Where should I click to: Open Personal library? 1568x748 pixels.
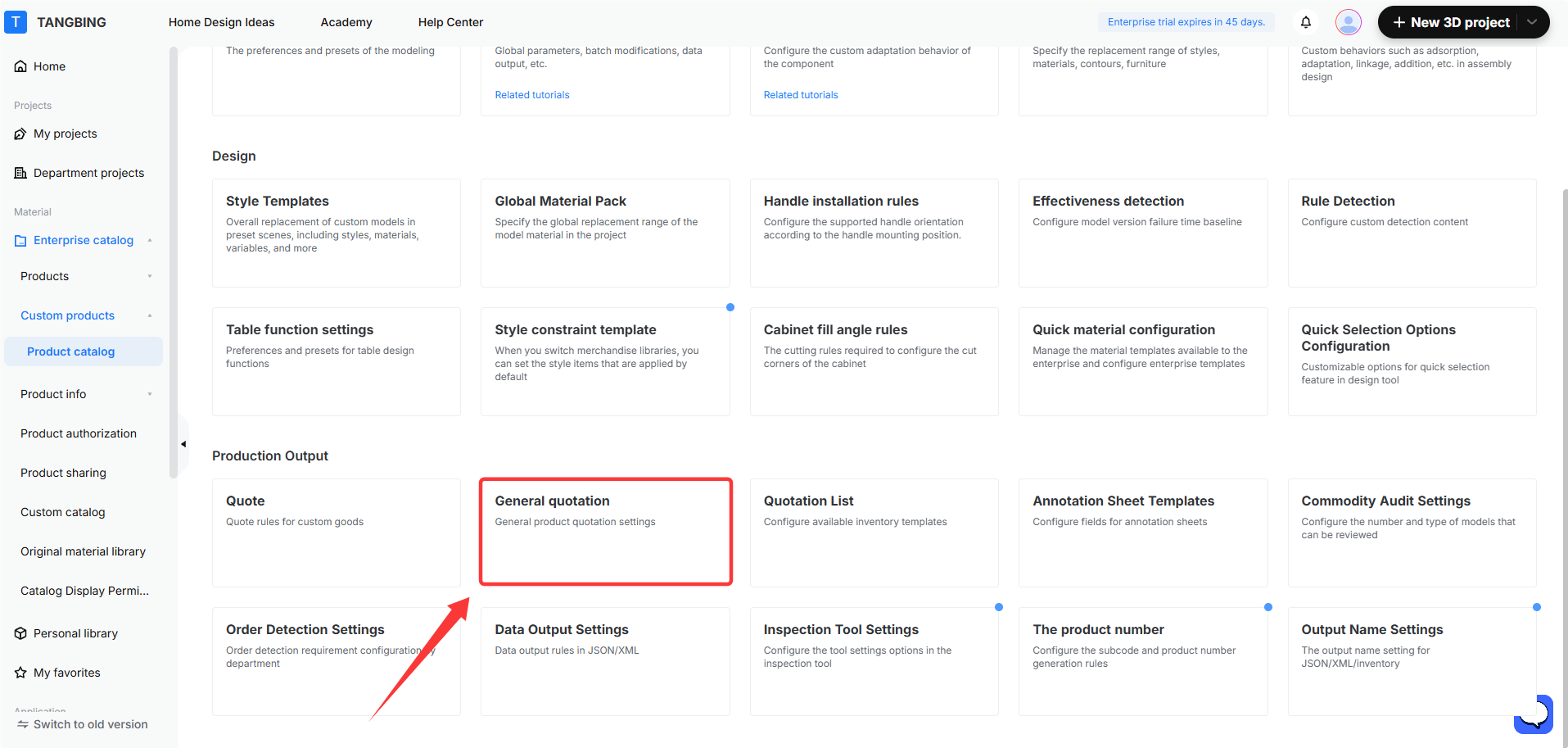pyautogui.click(x=75, y=633)
